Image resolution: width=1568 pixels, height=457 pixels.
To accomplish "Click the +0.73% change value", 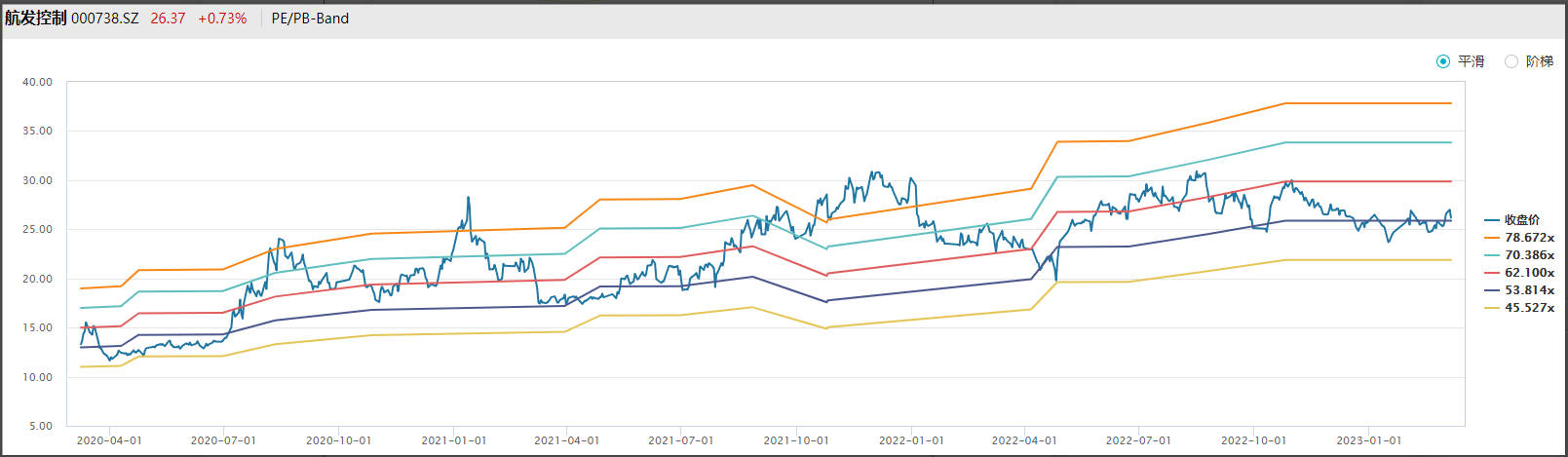I will pos(222,19).
